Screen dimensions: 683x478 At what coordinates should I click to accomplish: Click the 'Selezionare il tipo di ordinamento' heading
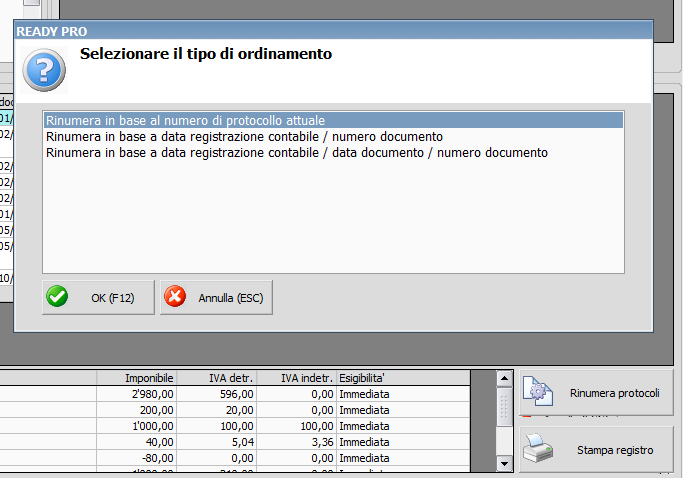coord(206,54)
